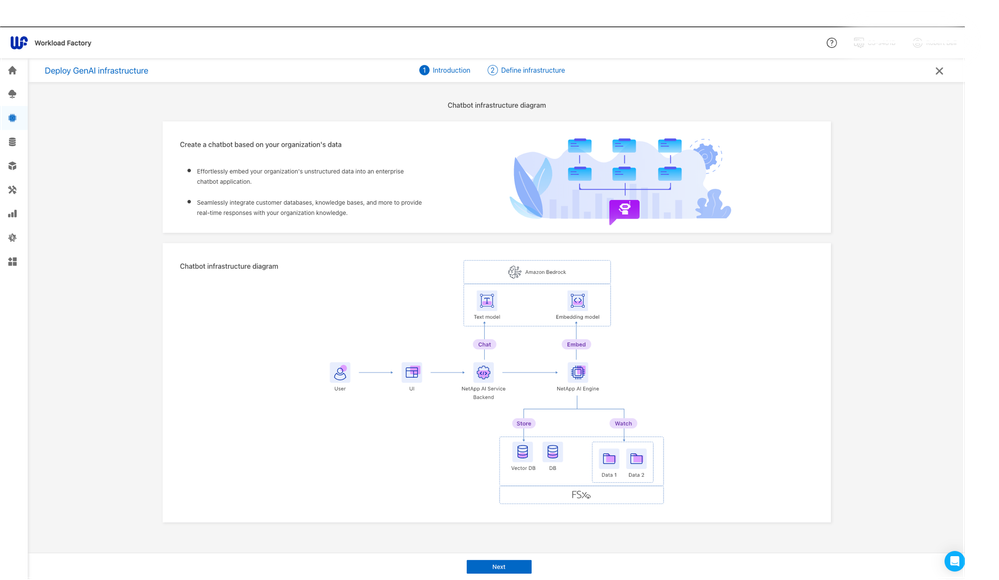999x580 pixels.
Task: Open the chat bubble in bottom right corner
Action: click(955, 561)
